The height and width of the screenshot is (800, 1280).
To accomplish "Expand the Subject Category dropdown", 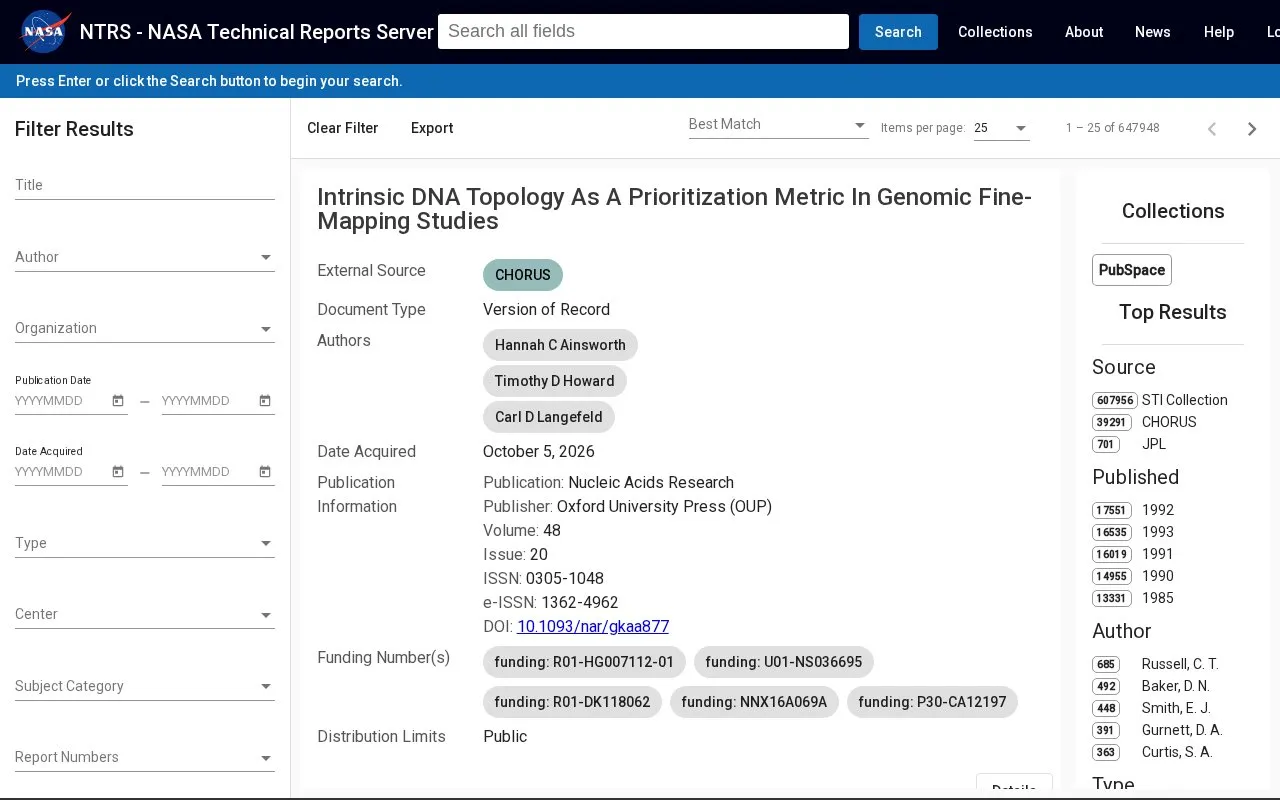I will point(145,686).
